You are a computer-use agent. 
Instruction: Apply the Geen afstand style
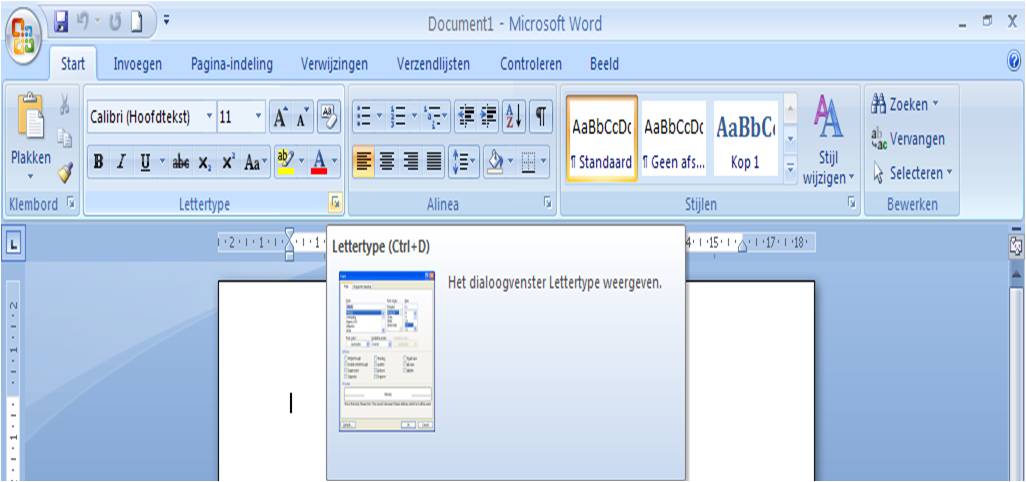(674, 138)
